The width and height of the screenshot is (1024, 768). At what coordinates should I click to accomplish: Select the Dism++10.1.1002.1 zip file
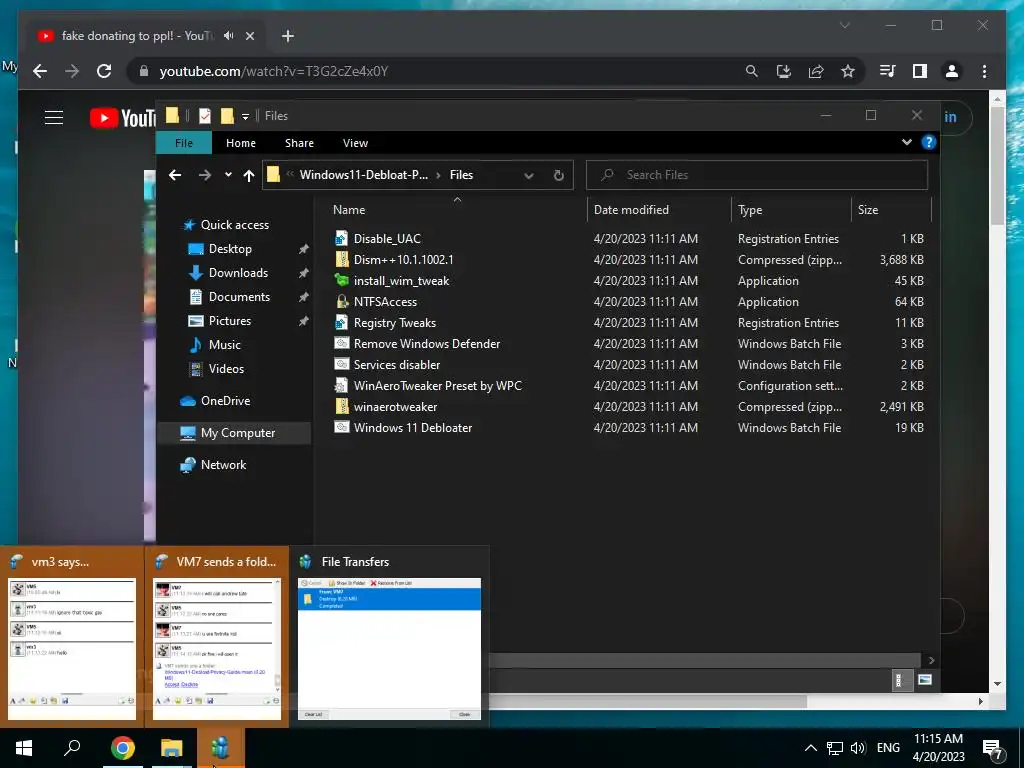coord(403,260)
